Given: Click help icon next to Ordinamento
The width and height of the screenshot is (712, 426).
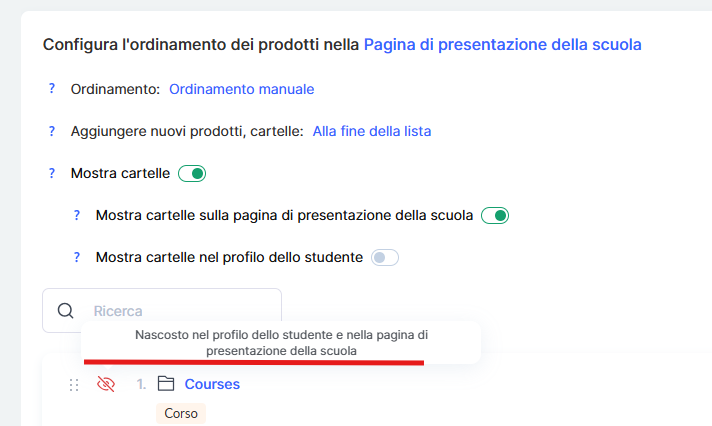Looking at the screenshot, I should click(52, 89).
